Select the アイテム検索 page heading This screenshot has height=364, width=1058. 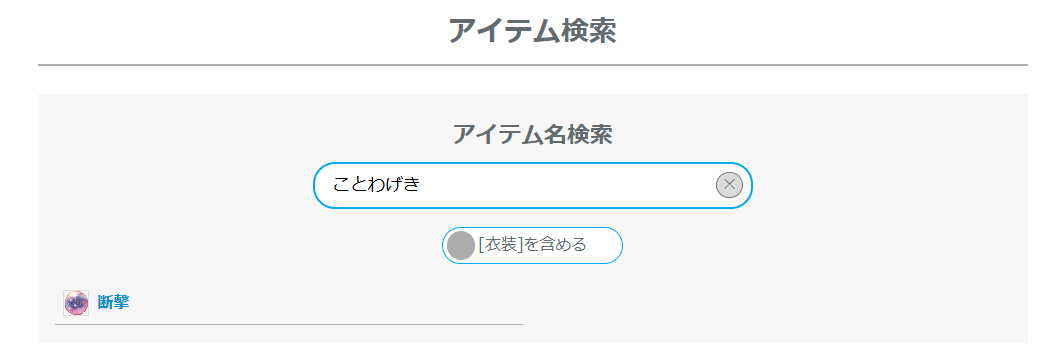pyautogui.click(x=532, y=30)
